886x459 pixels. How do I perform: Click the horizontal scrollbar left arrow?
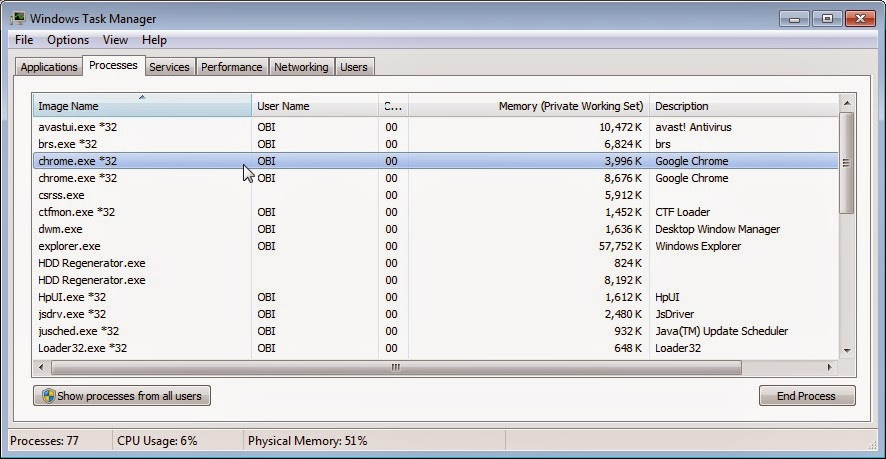41,367
